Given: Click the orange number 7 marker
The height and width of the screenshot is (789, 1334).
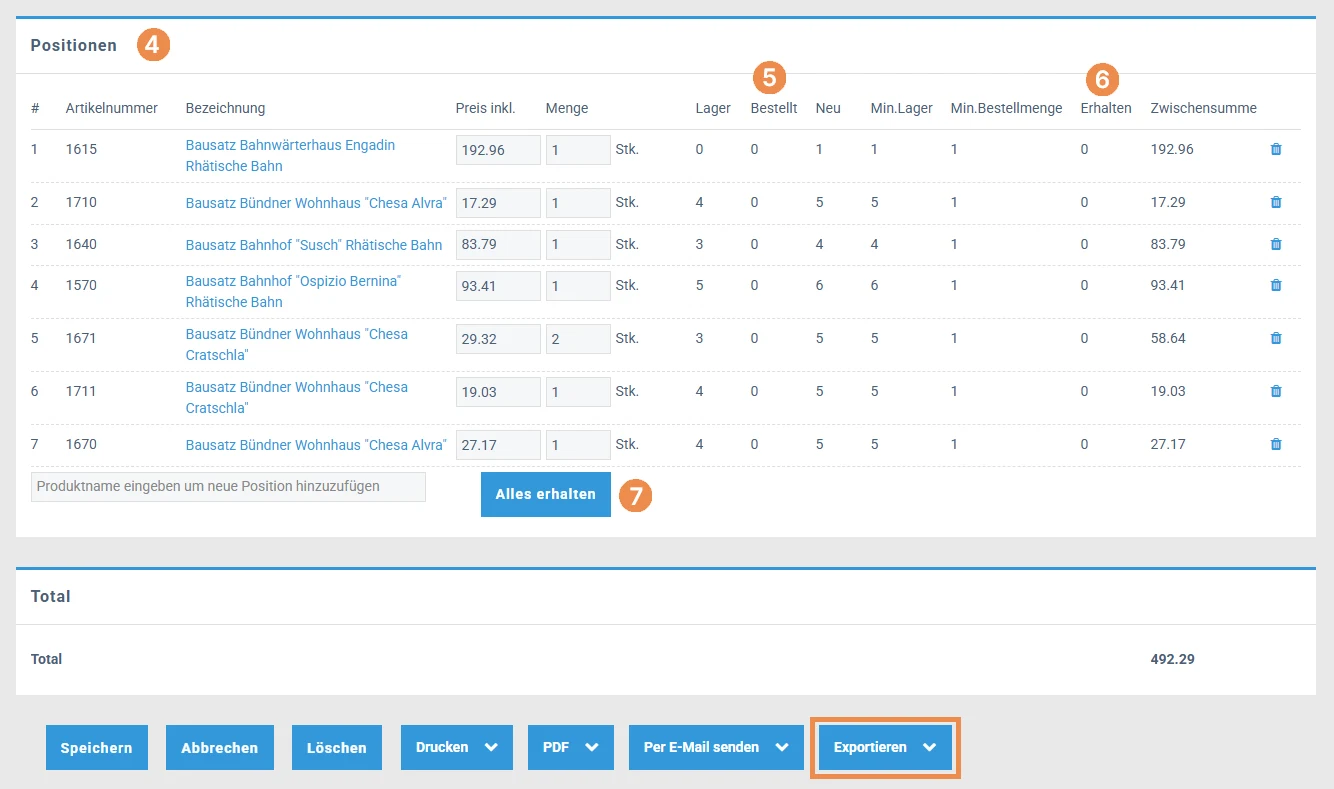Looking at the screenshot, I should [x=635, y=495].
